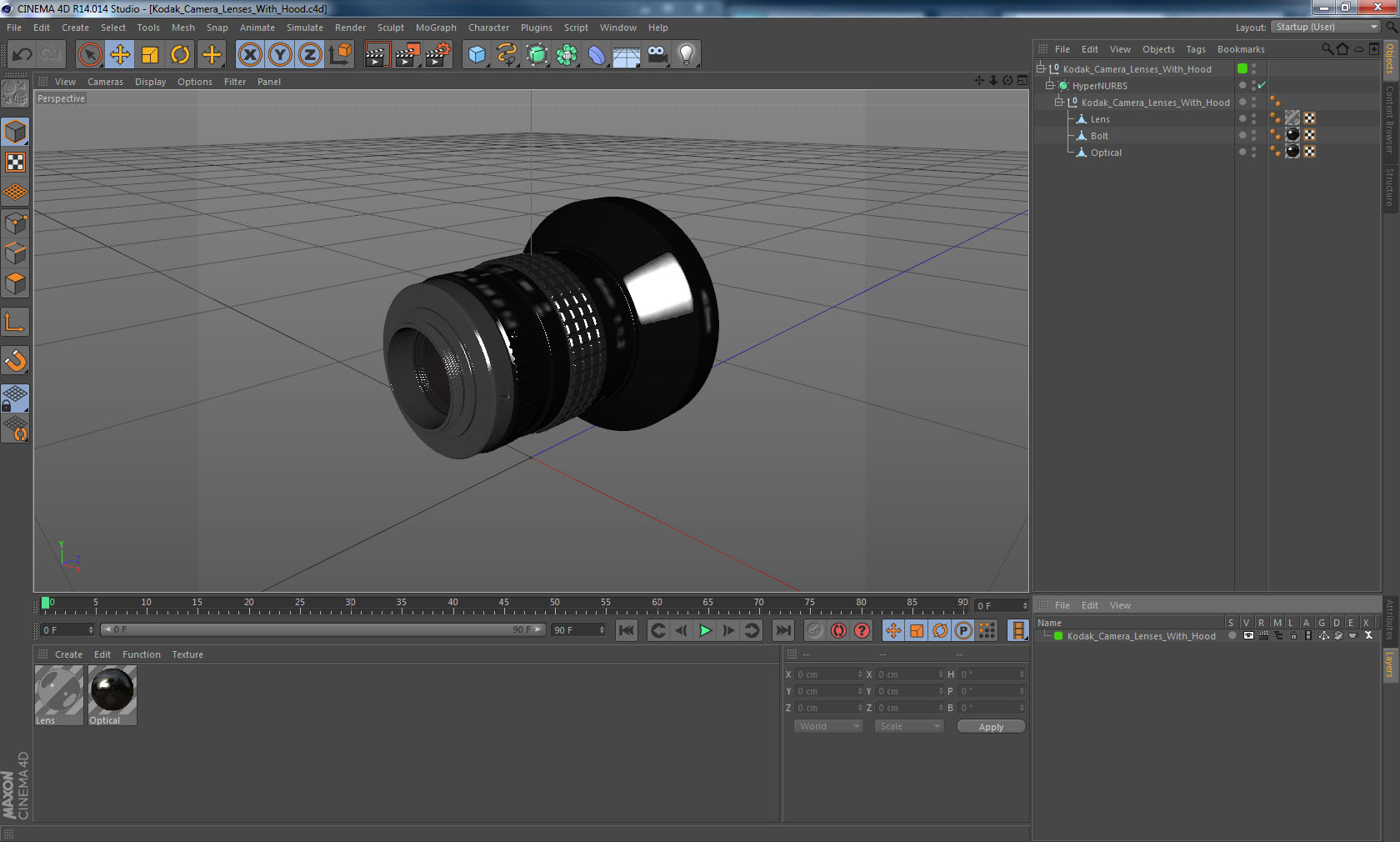
Task: Open the Simulate menu
Action: coord(305,28)
